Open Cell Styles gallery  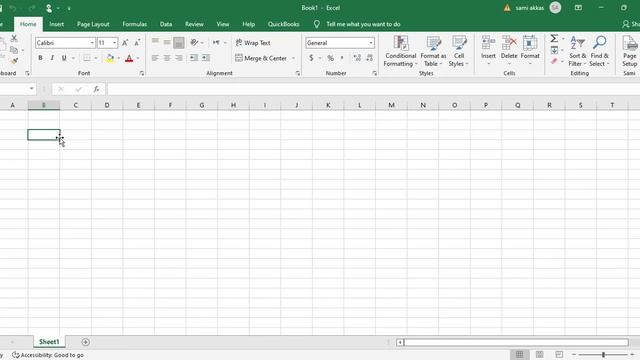[458, 51]
